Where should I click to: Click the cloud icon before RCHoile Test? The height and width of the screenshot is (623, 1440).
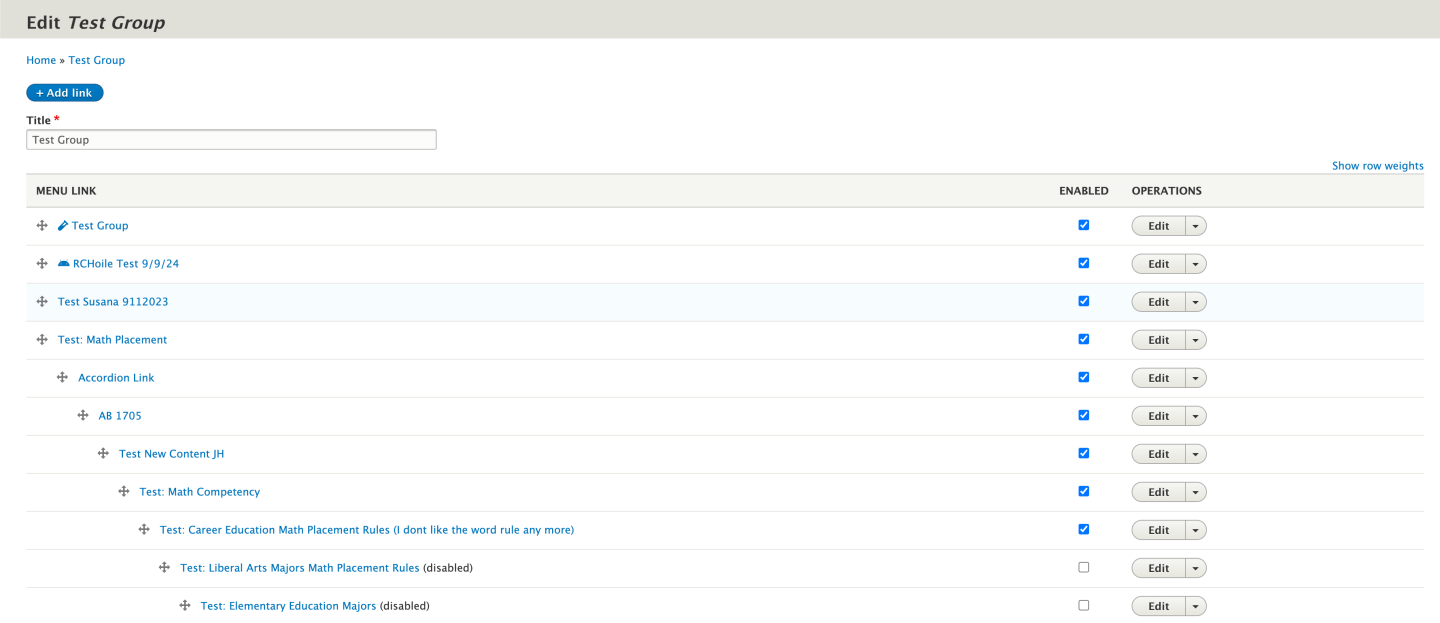pos(64,264)
